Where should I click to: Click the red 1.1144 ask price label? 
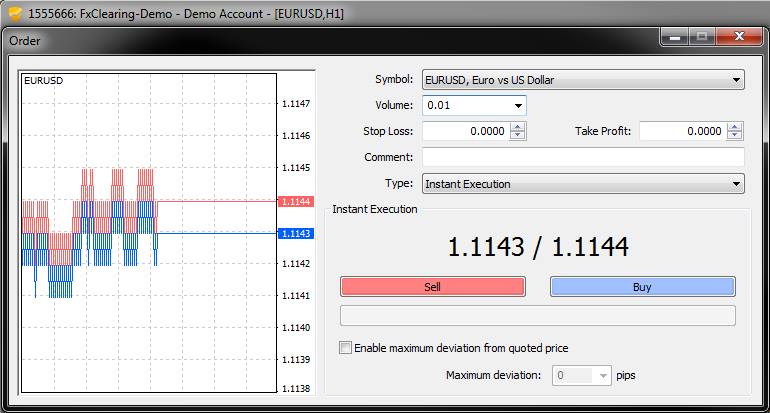[x=297, y=201]
